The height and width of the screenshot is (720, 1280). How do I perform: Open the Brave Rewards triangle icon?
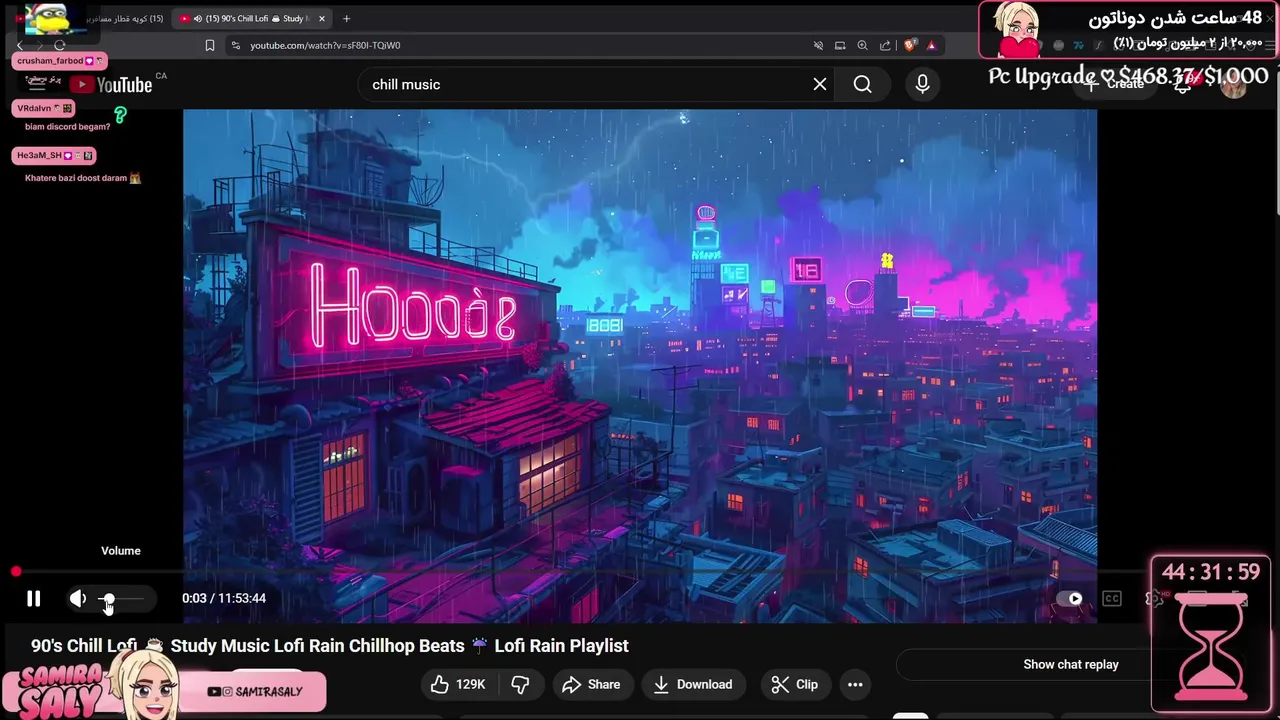point(931,45)
